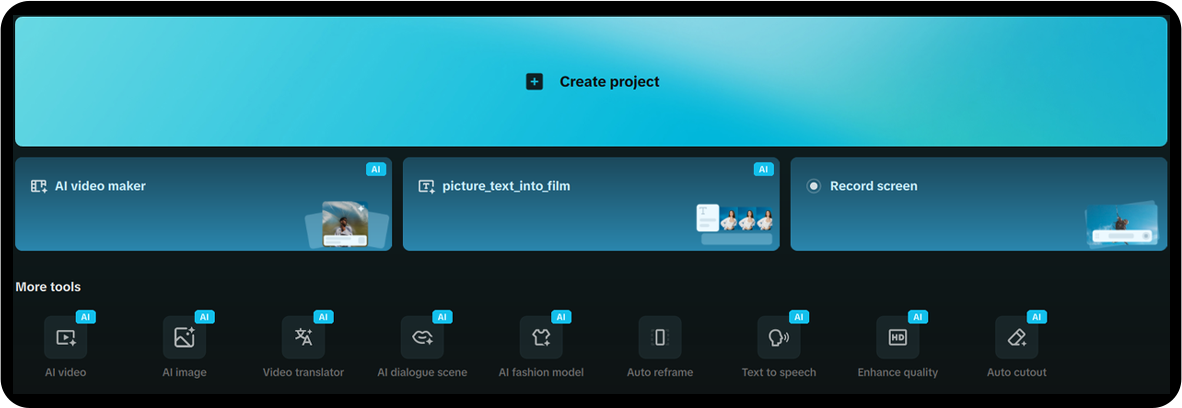Click the picture_text_into_film preview thumbnail
Viewport: 1182px width, 408px height.
[735, 224]
